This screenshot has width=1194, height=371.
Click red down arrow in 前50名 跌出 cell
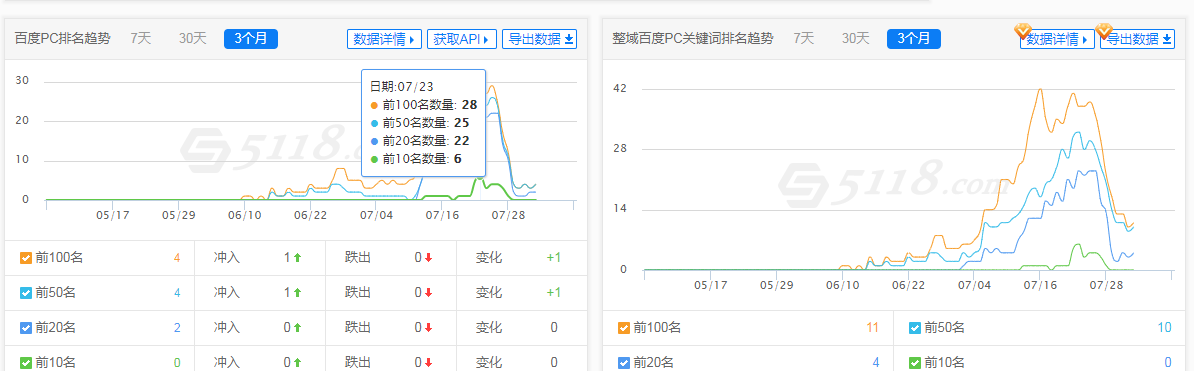(429, 293)
